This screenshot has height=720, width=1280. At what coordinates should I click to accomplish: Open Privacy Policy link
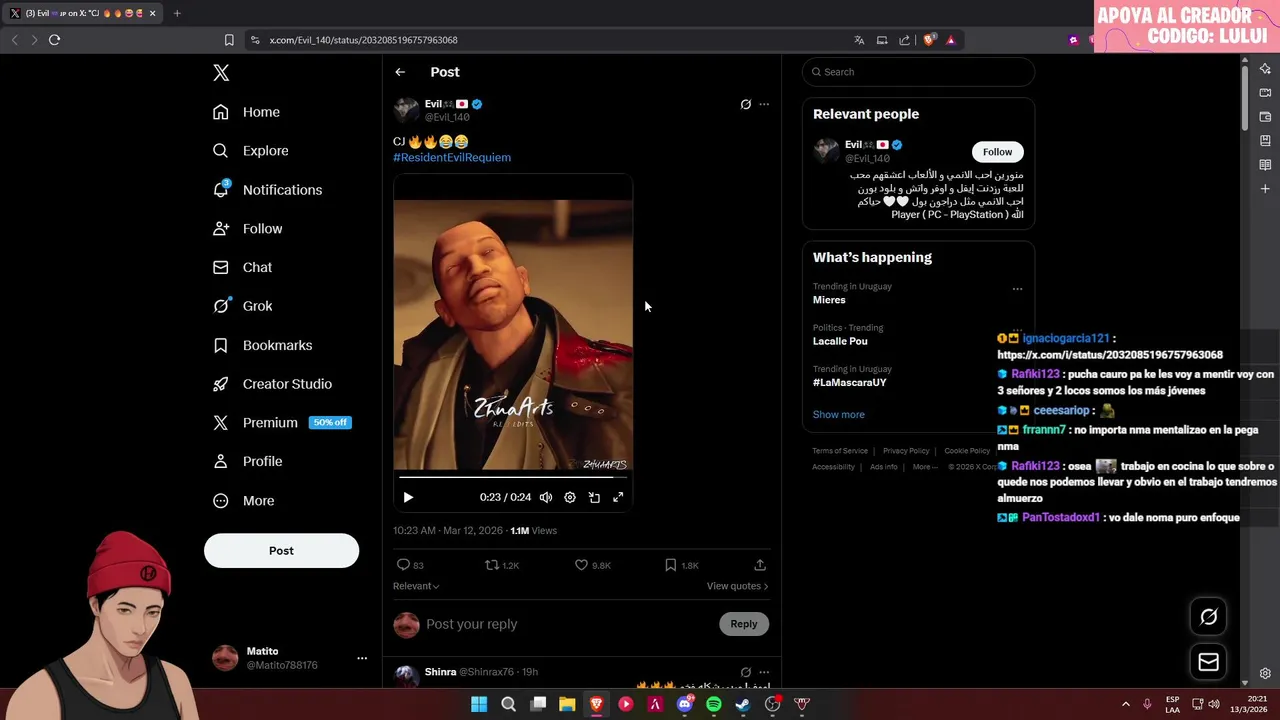coord(906,451)
